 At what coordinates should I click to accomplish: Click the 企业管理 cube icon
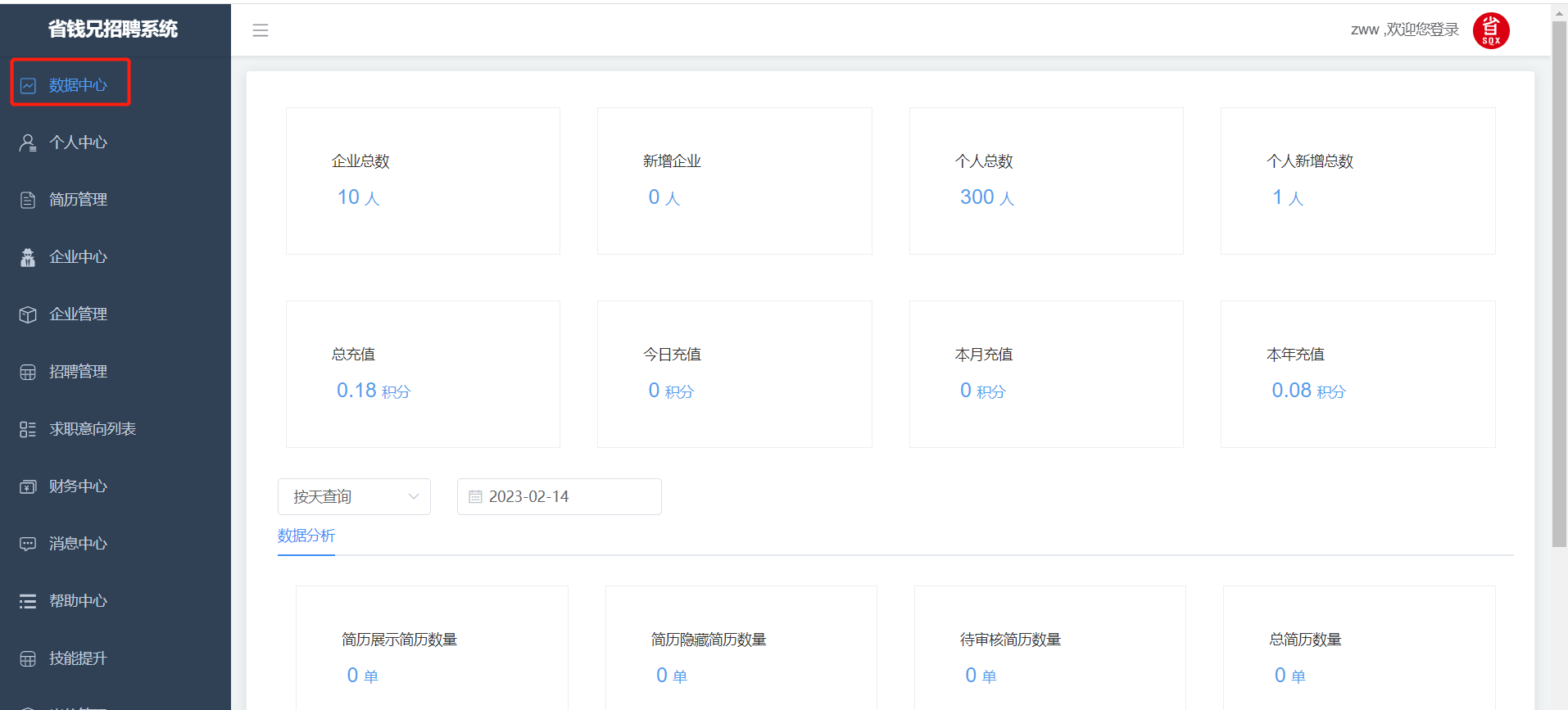pyautogui.click(x=28, y=314)
